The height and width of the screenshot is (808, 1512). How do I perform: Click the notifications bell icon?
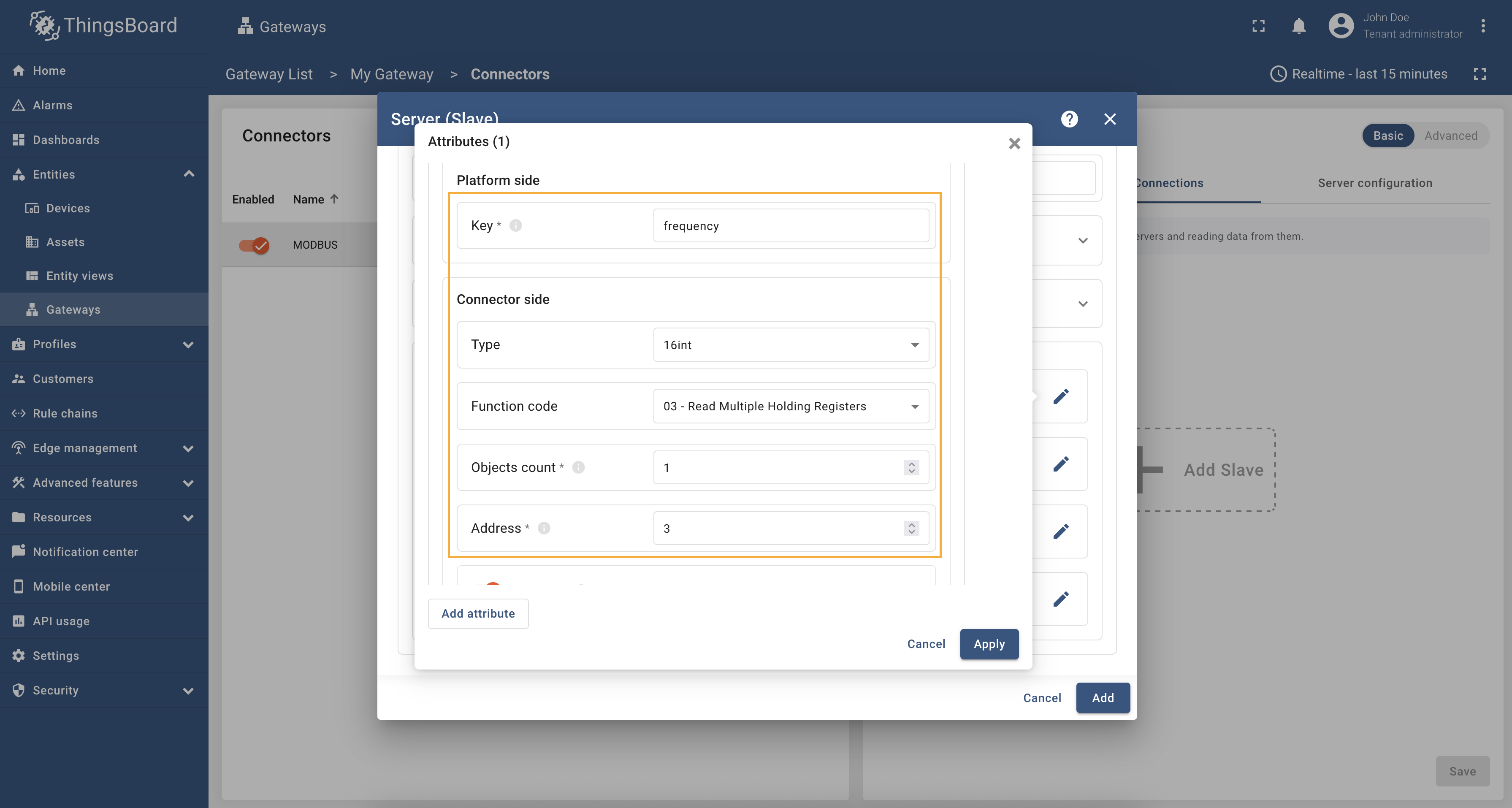point(1298,26)
